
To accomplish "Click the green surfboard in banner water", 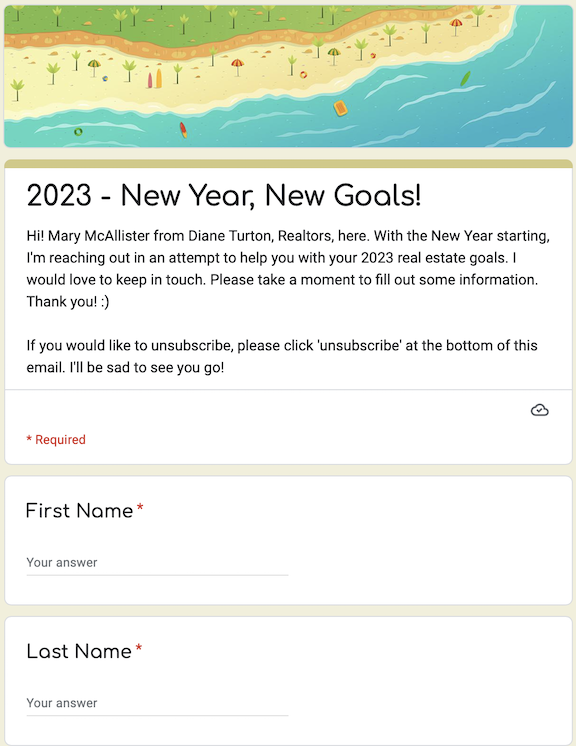I will tap(465, 79).
